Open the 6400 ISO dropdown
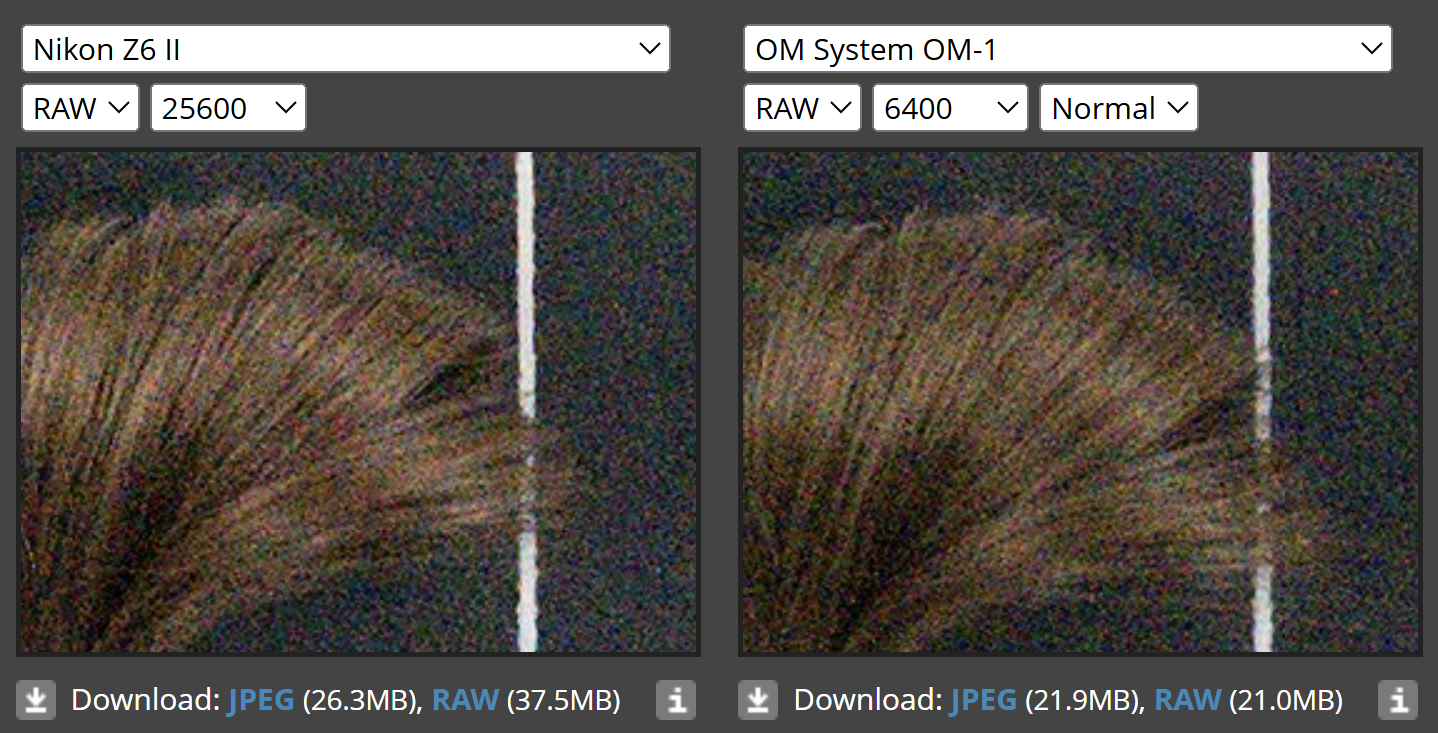This screenshot has height=733, width=1438. point(950,108)
